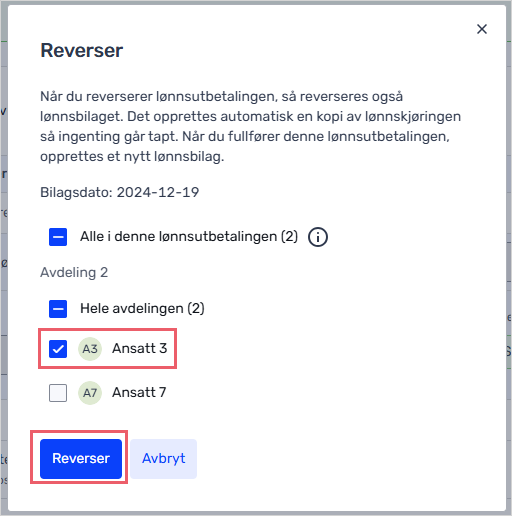Screen dimensions: 512x516
Task: Close the Reverser dialog with the X
Action: click(x=482, y=29)
